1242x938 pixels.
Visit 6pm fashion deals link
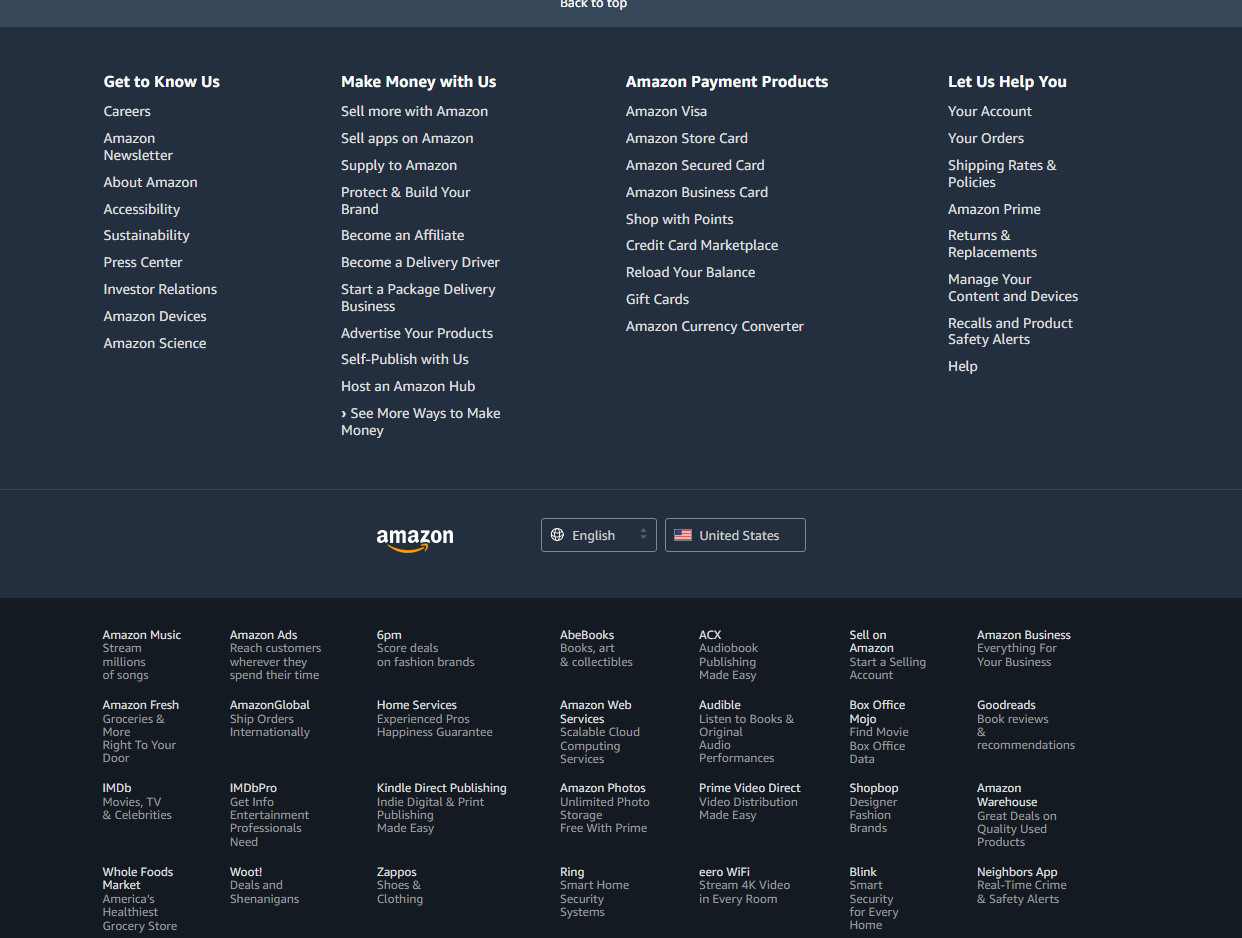point(426,648)
